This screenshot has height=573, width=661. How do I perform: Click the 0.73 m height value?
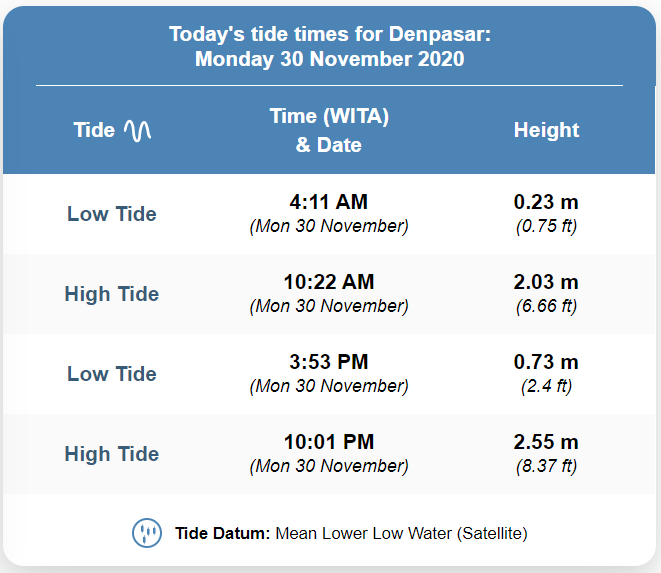[x=546, y=362]
